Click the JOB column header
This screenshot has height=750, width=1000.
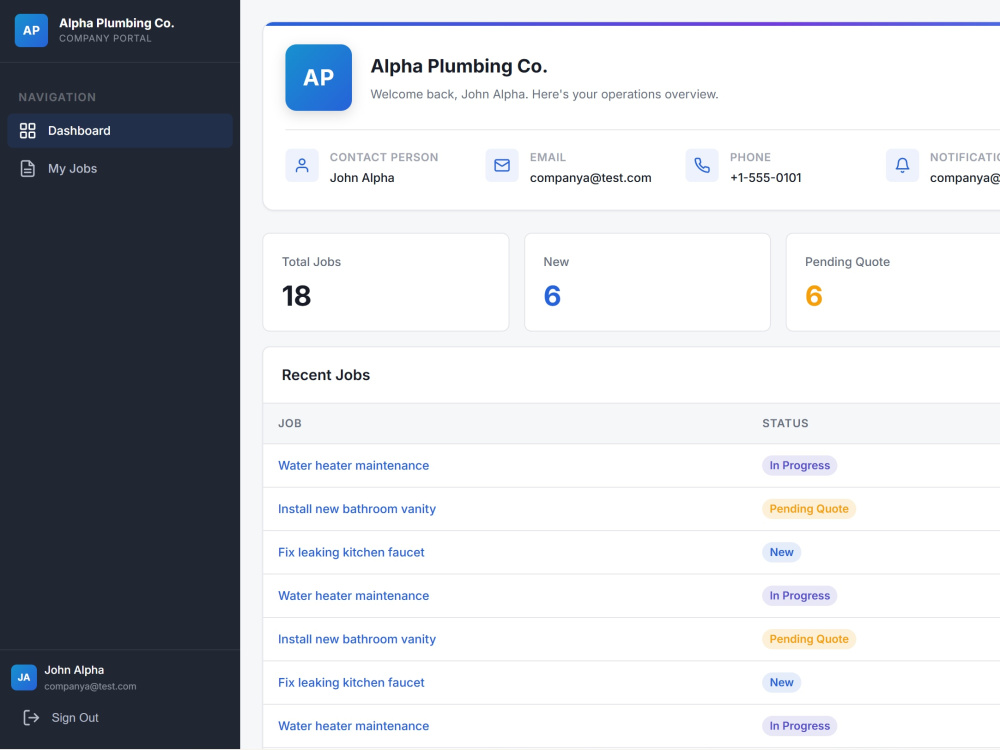(290, 423)
